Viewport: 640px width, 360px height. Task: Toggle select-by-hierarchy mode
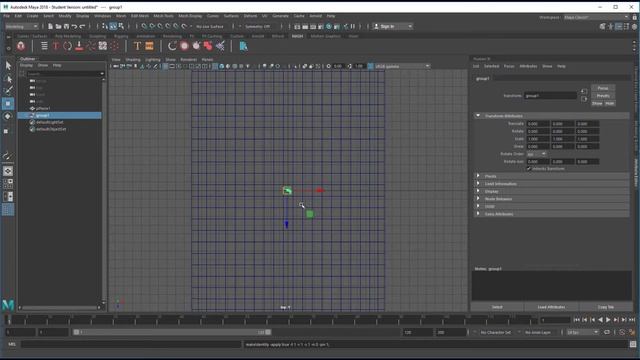tap(105, 26)
